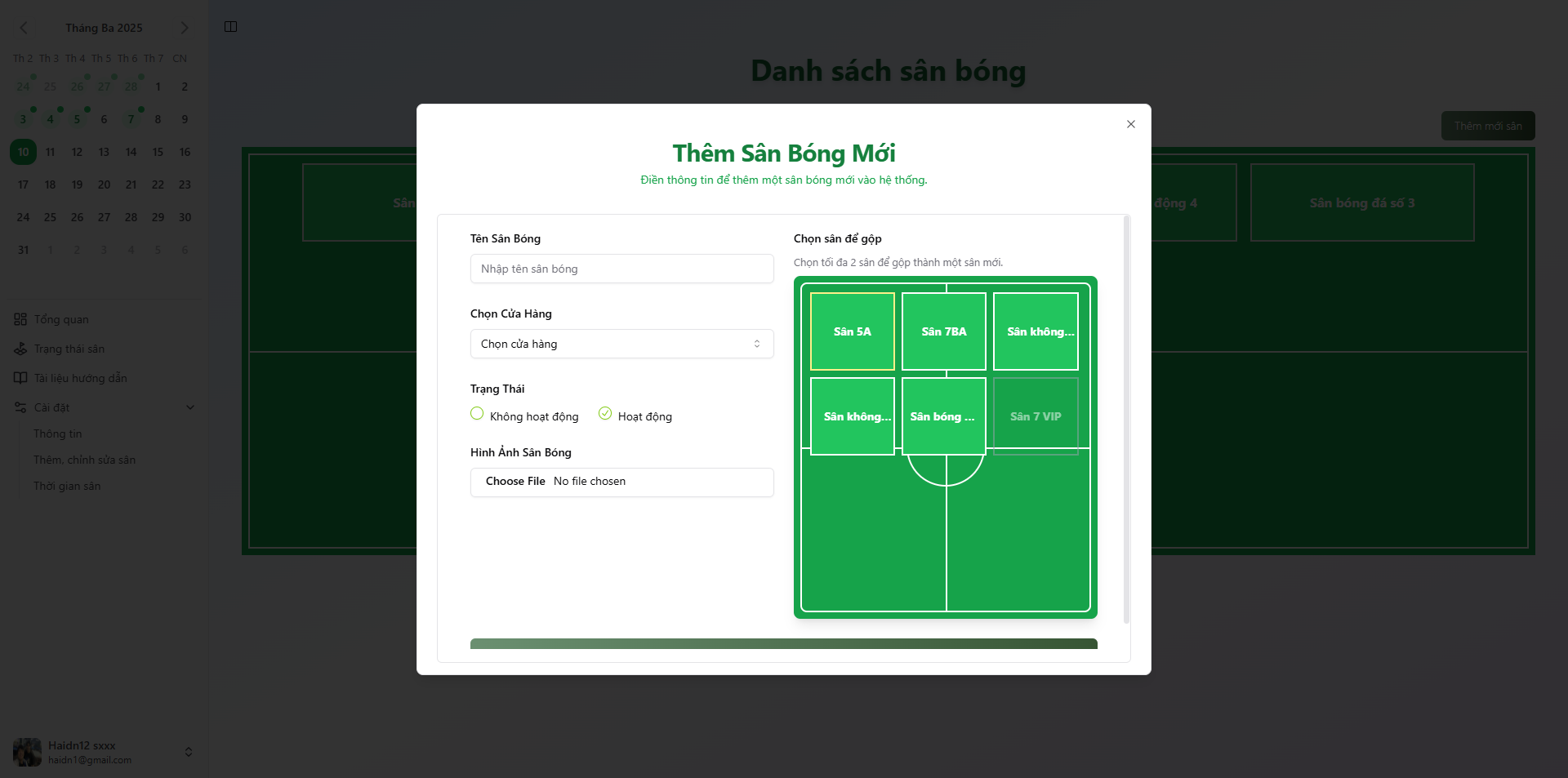Click the Choose File button
The image size is (1568, 778).
click(515, 482)
